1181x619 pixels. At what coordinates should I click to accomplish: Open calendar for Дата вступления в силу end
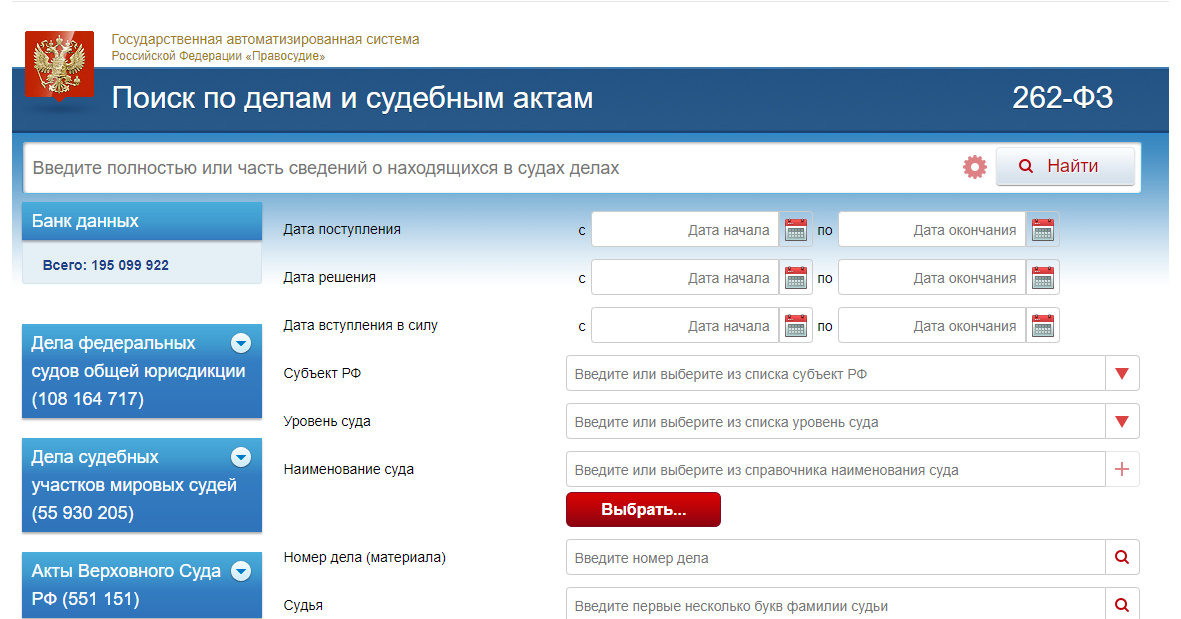click(x=1043, y=326)
